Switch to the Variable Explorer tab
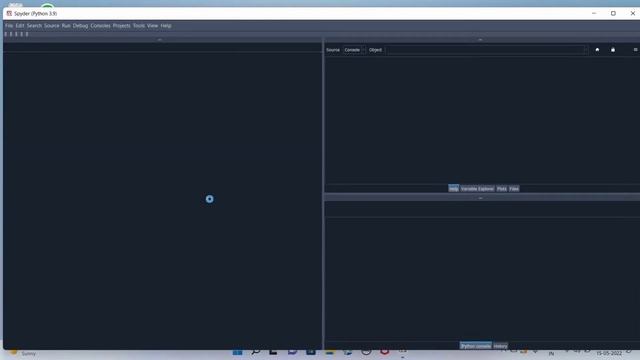This screenshot has width=640, height=360. [x=477, y=189]
